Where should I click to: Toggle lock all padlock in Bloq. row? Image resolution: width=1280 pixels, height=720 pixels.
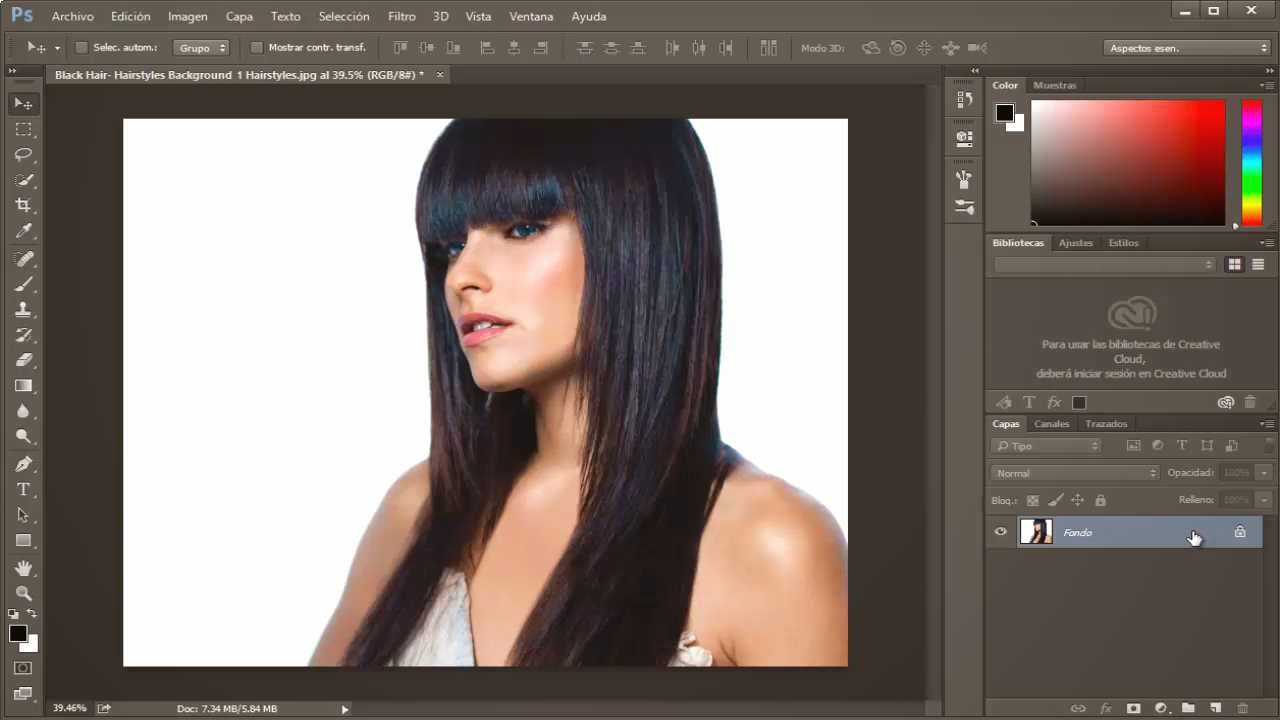(1100, 500)
